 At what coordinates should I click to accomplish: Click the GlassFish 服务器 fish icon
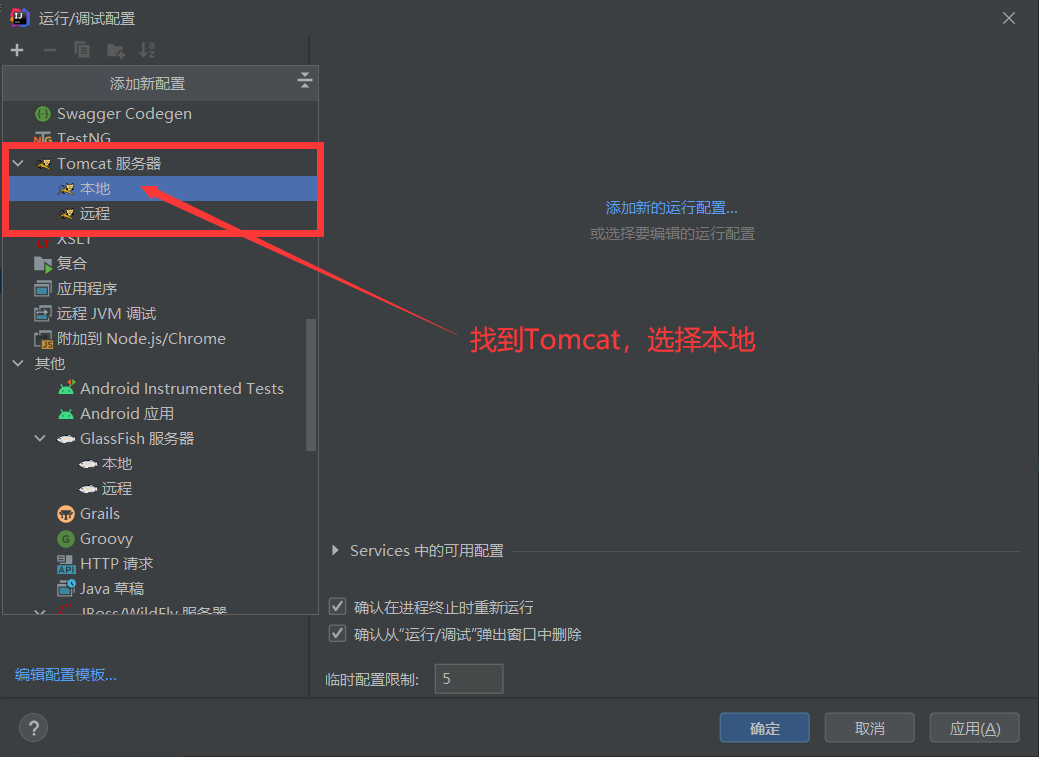point(66,439)
